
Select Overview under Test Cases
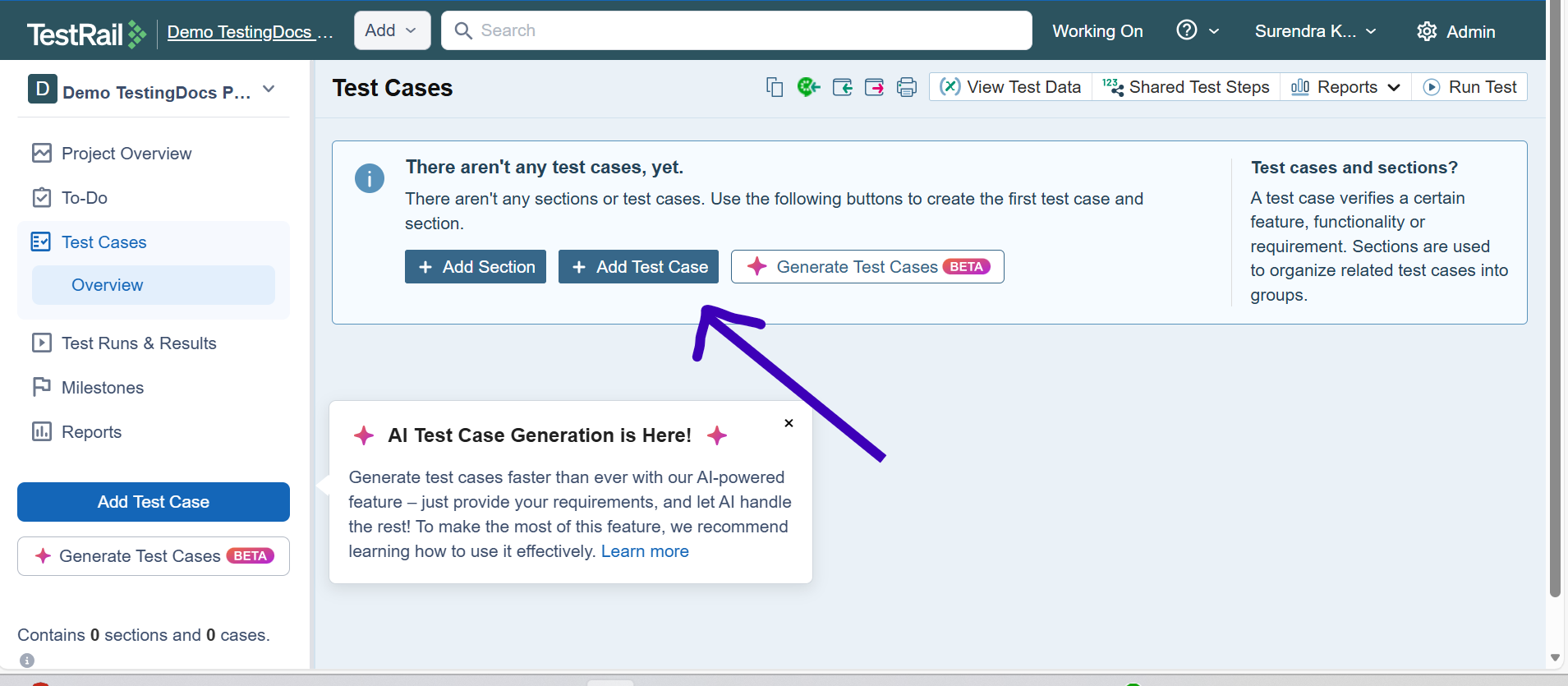[x=154, y=285]
